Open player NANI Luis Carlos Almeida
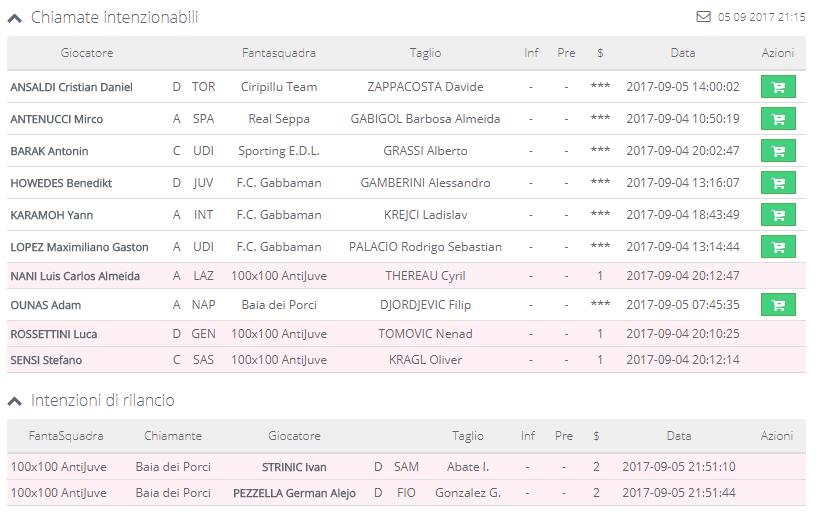 click(75, 276)
